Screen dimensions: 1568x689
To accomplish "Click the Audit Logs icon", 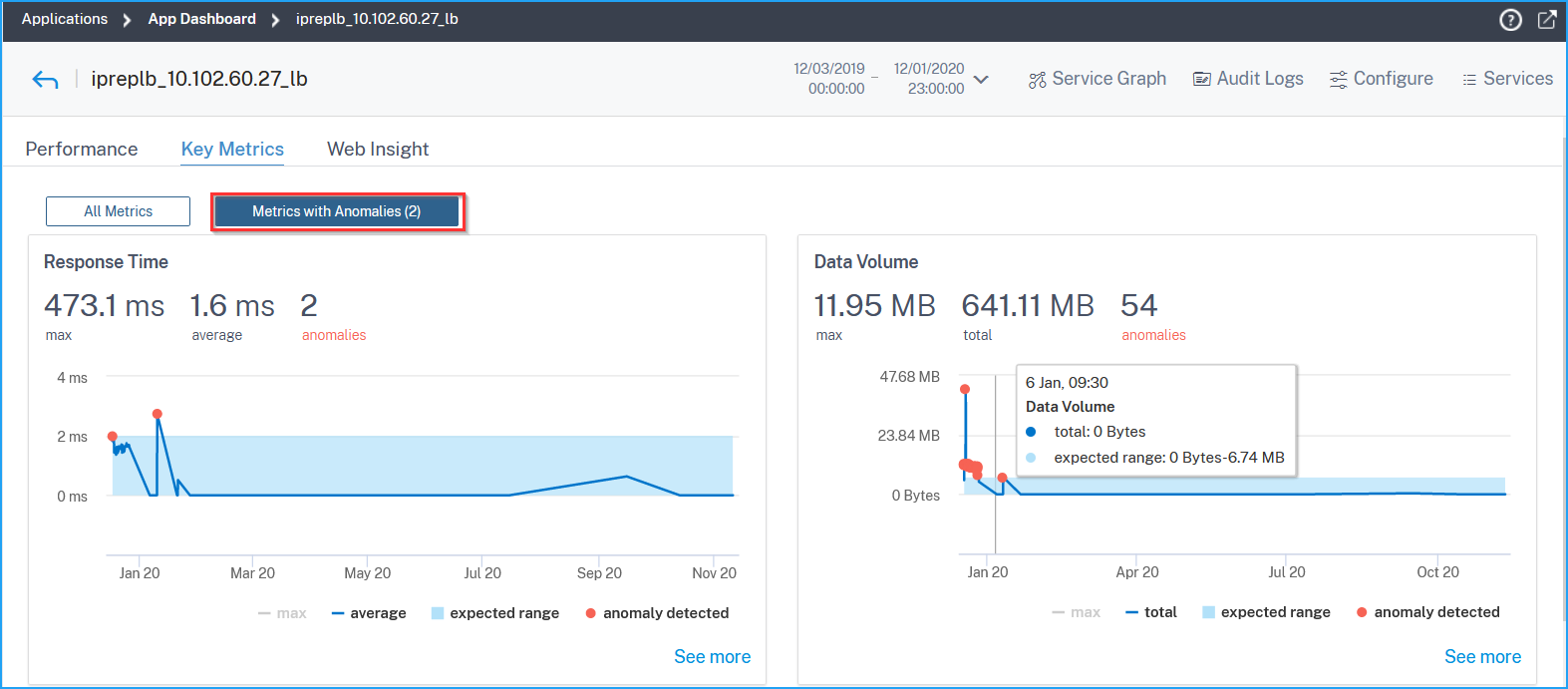I will coord(1202,80).
